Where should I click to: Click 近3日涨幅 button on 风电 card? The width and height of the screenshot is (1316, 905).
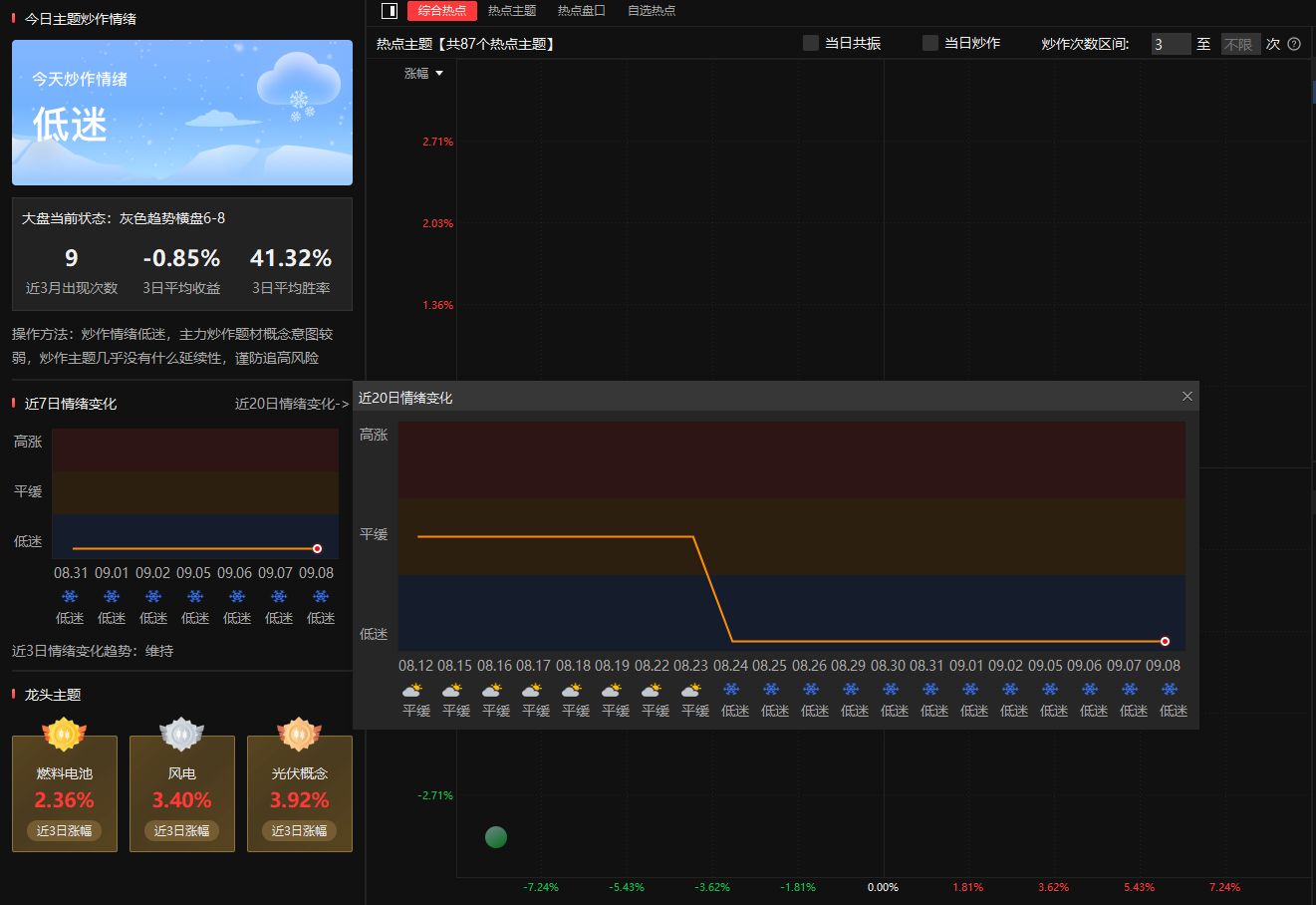(x=182, y=830)
